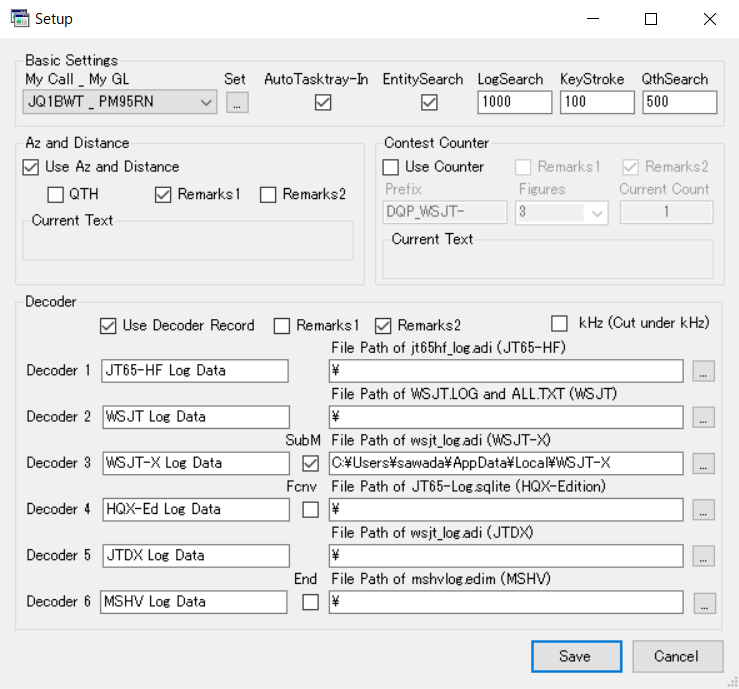Image resolution: width=739 pixels, height=689 pixels.
Task: Open browse dialog for WSJT-X file path
Action: pos(704,463)
